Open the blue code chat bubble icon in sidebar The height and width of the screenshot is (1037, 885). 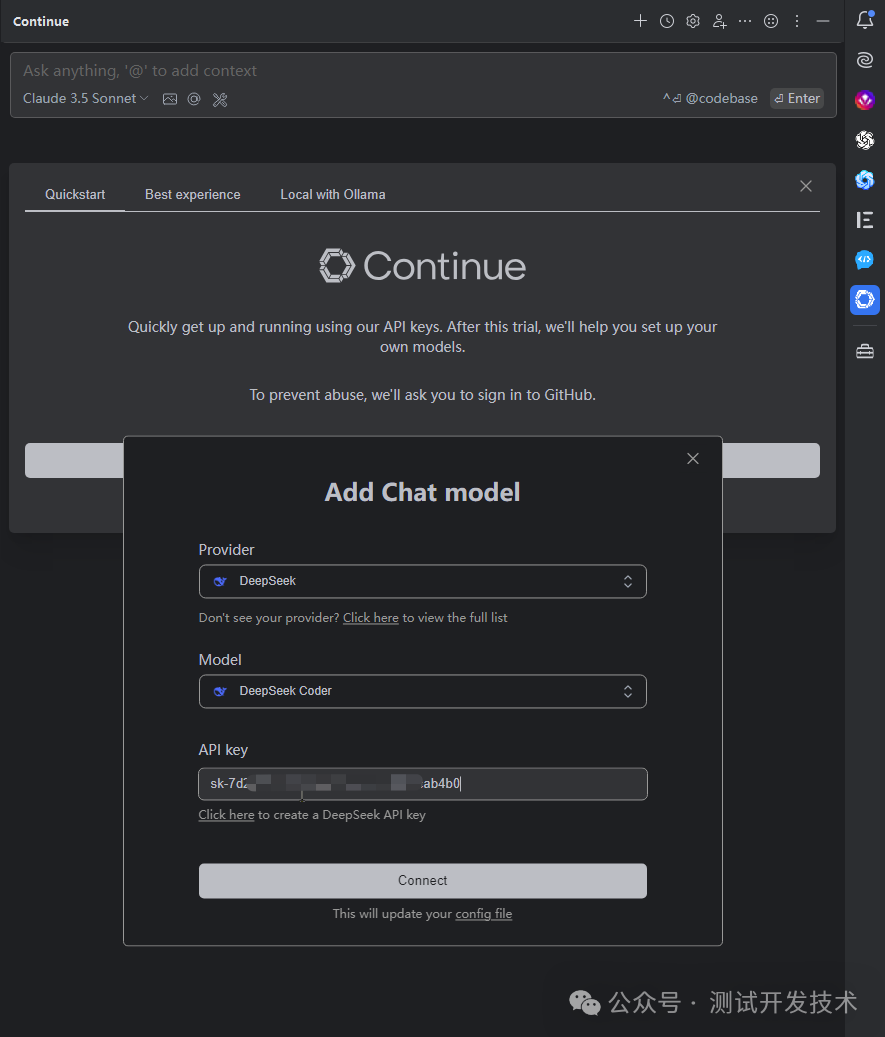[x=864, y=259]
